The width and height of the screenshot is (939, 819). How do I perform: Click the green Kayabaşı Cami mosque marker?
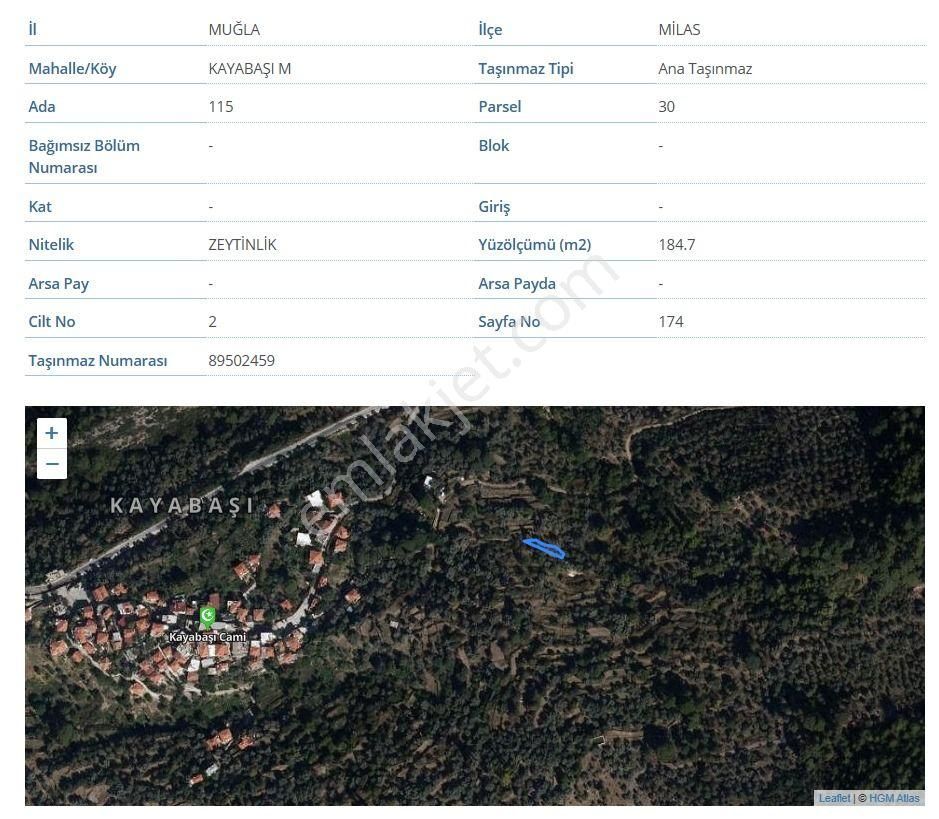coord(207,616)
